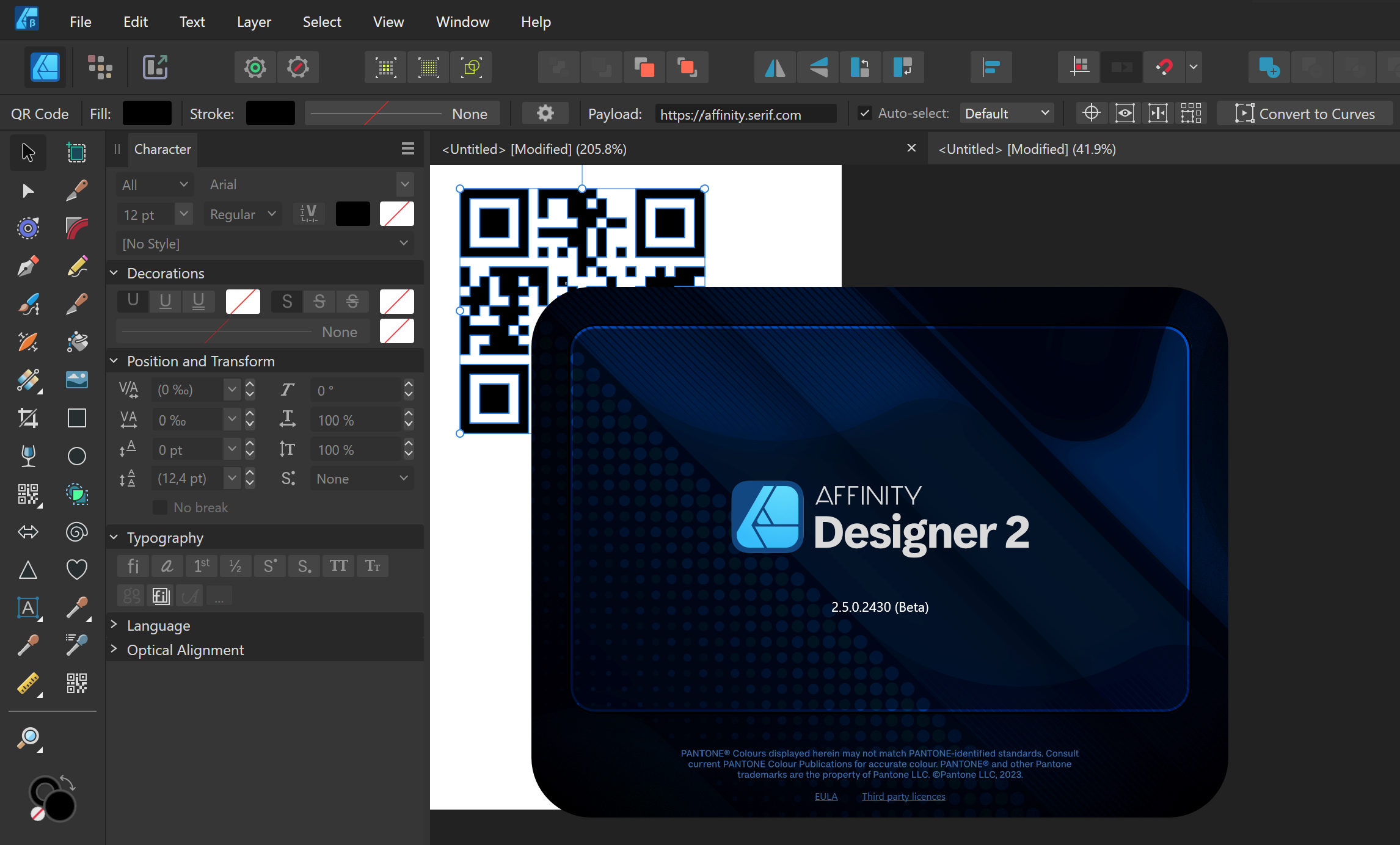Toggle All Caps TT typography button

click(338, 566)
